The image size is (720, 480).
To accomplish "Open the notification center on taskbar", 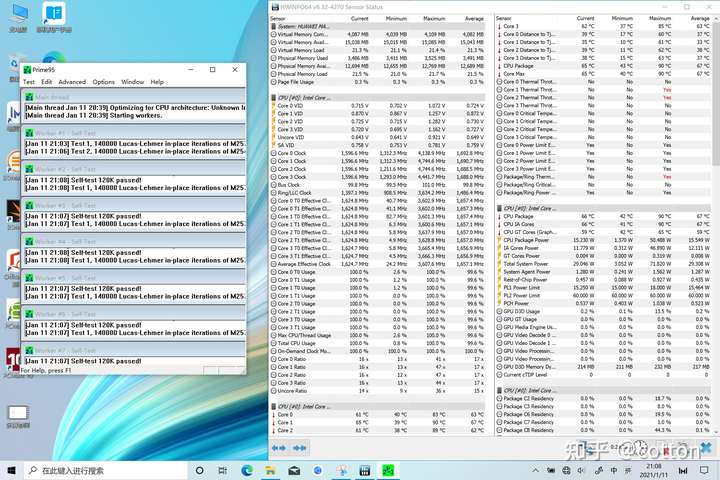I will tap(704, 470).
